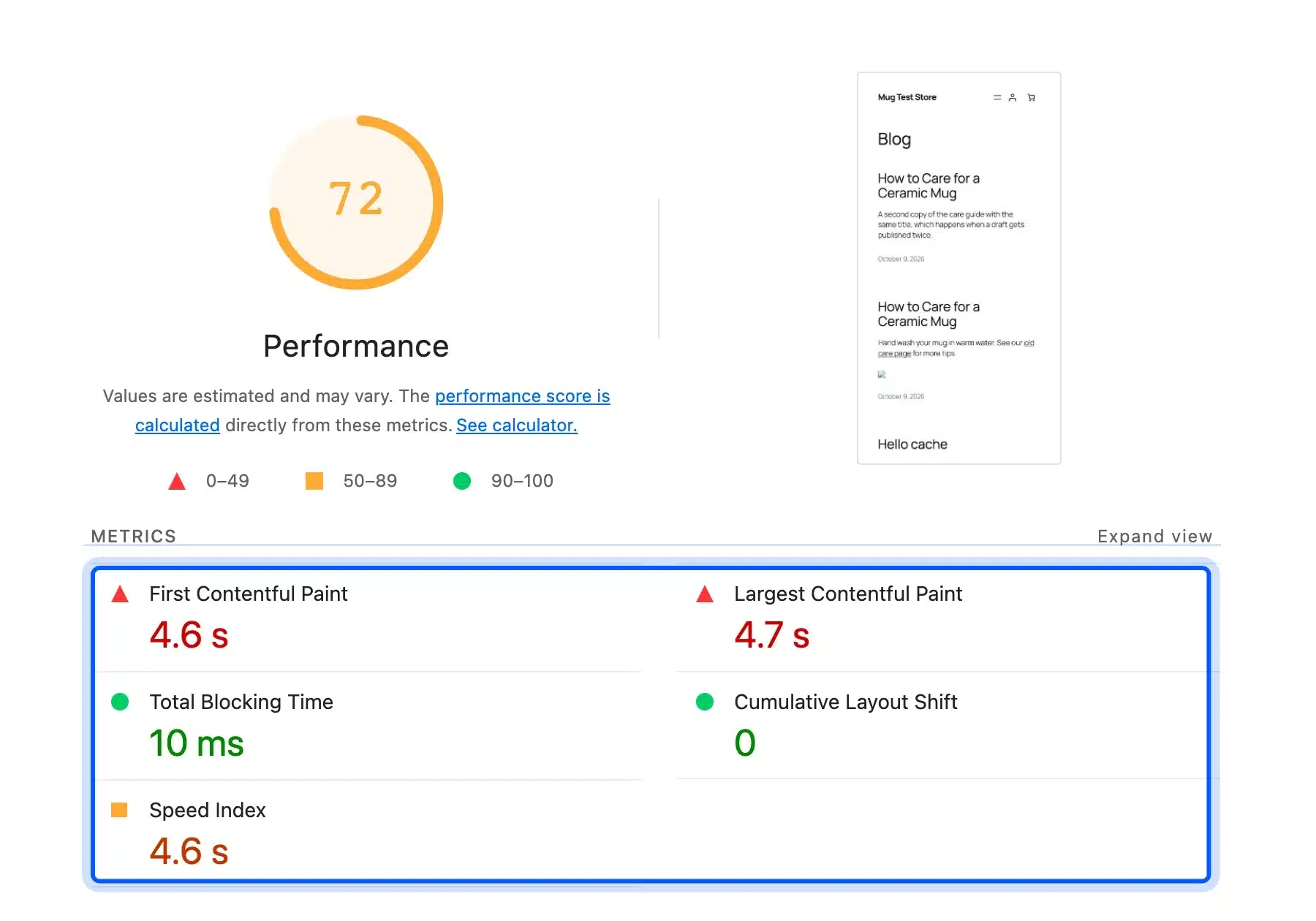
Task: Click the red triangle beside Largest Contentful Paint
Action: [705, 594]
